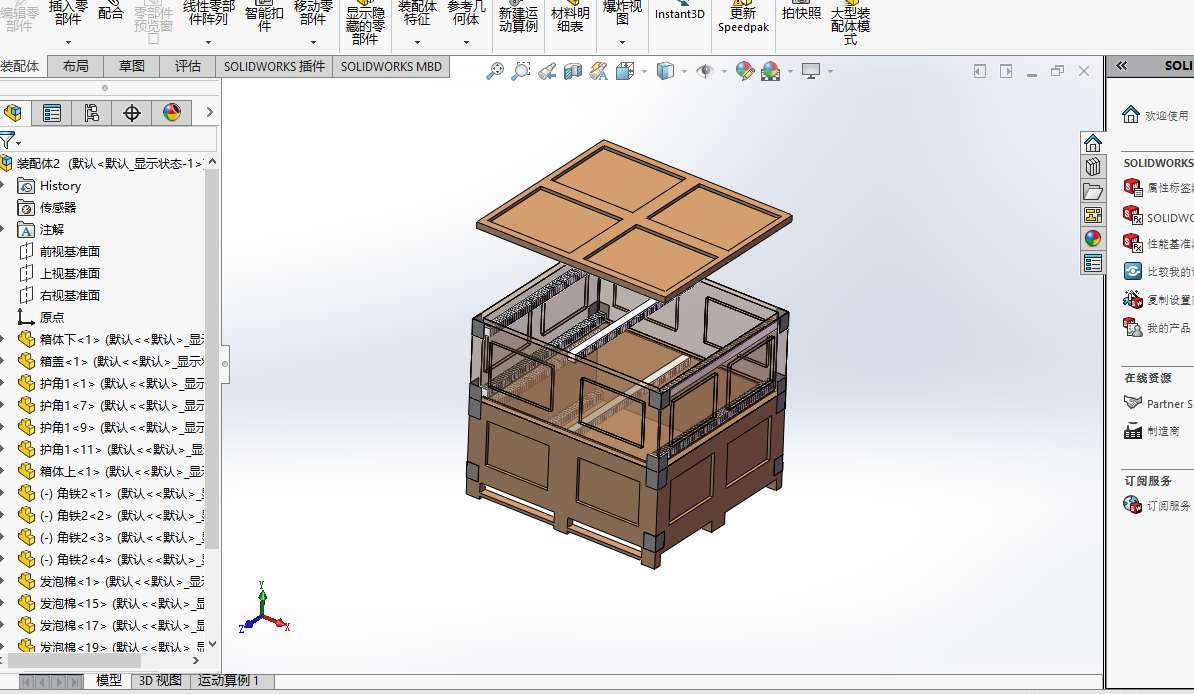Click 新建运动算例 tool

(x=518, y=15)
